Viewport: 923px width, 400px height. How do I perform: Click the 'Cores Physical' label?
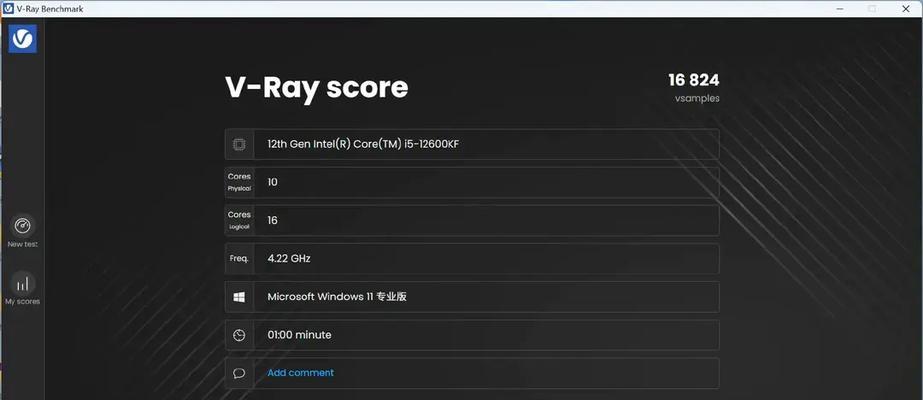pyautogui.click(x=239, y=182)
